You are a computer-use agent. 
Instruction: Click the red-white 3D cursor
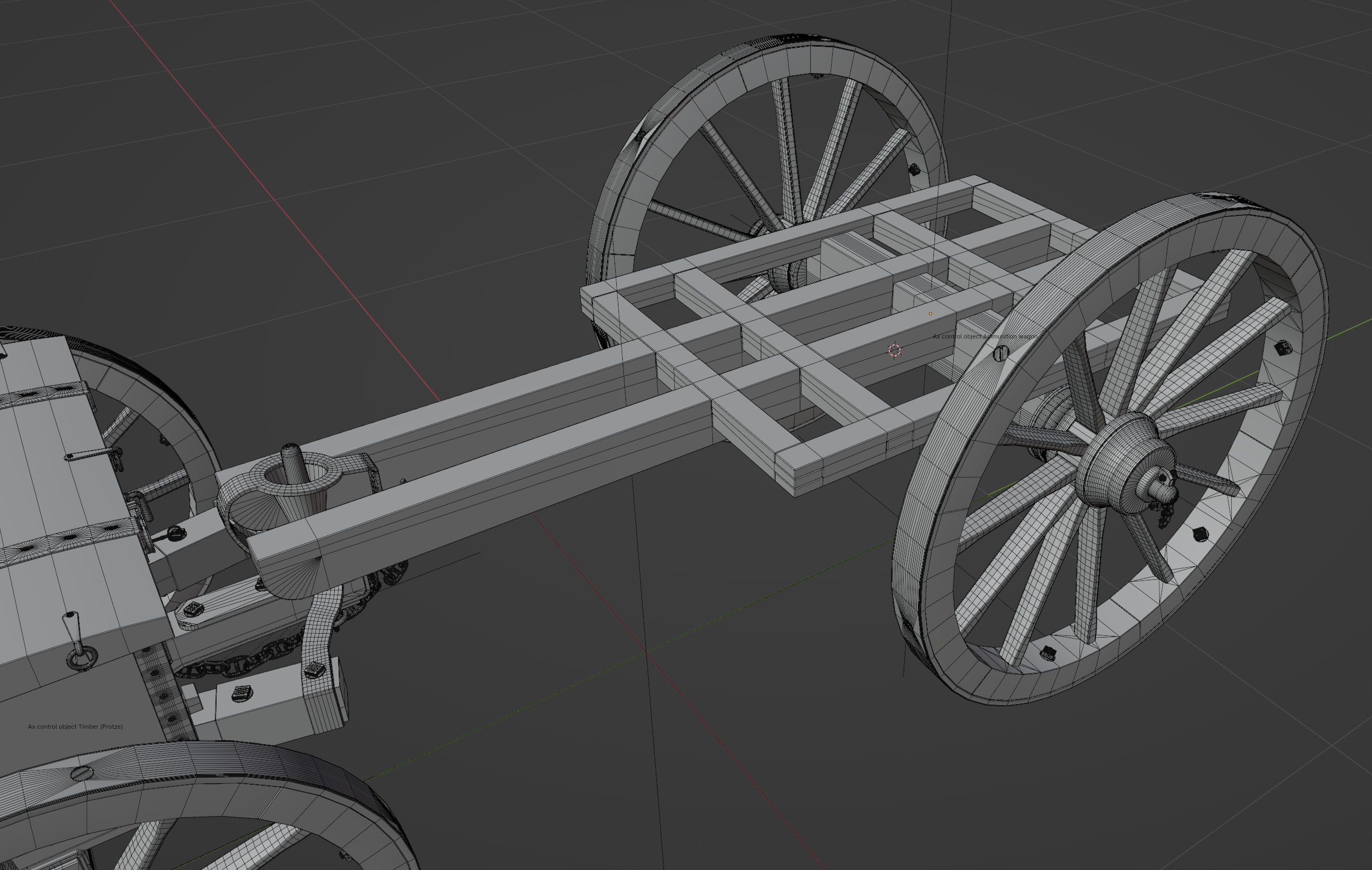[x=894, y=351]
